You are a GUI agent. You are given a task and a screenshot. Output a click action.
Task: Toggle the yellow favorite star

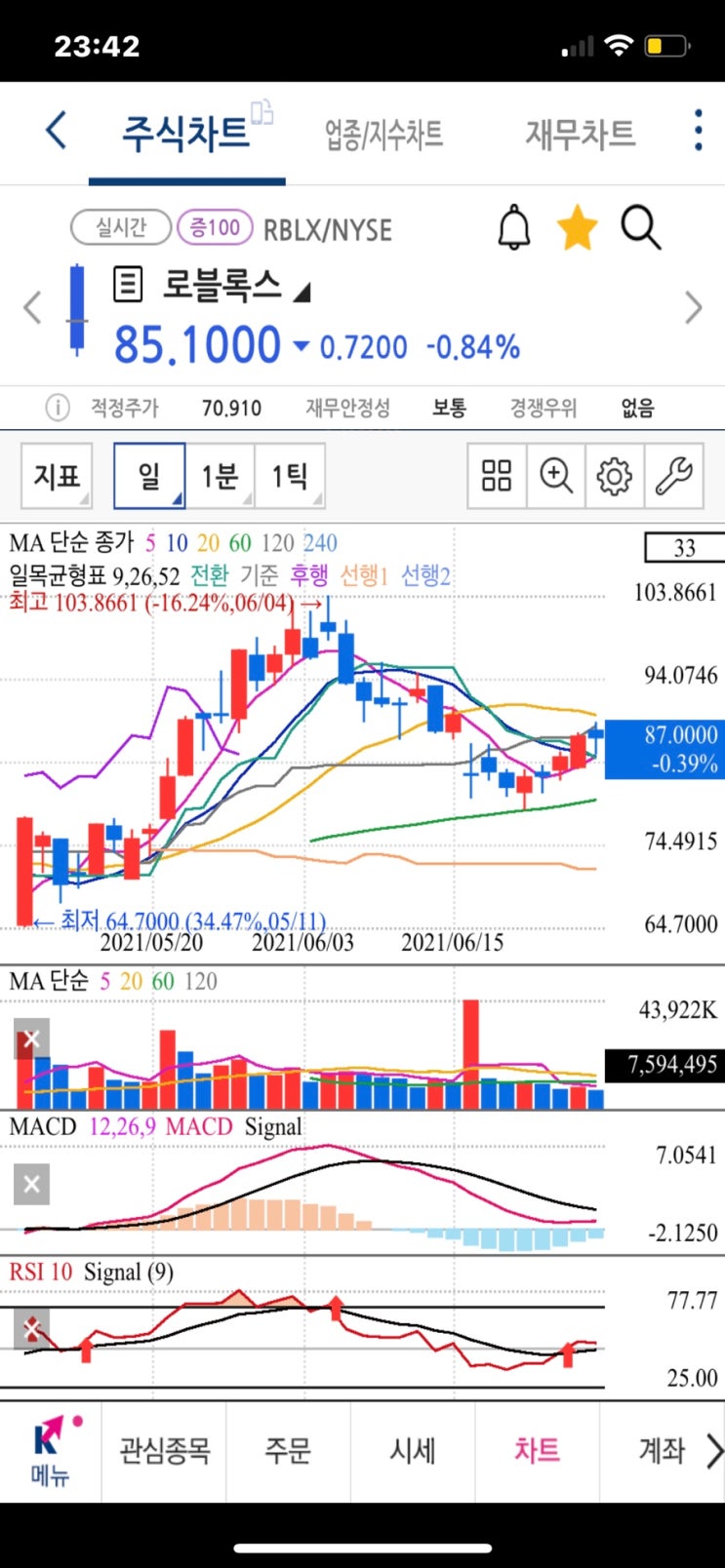[577, 228]
